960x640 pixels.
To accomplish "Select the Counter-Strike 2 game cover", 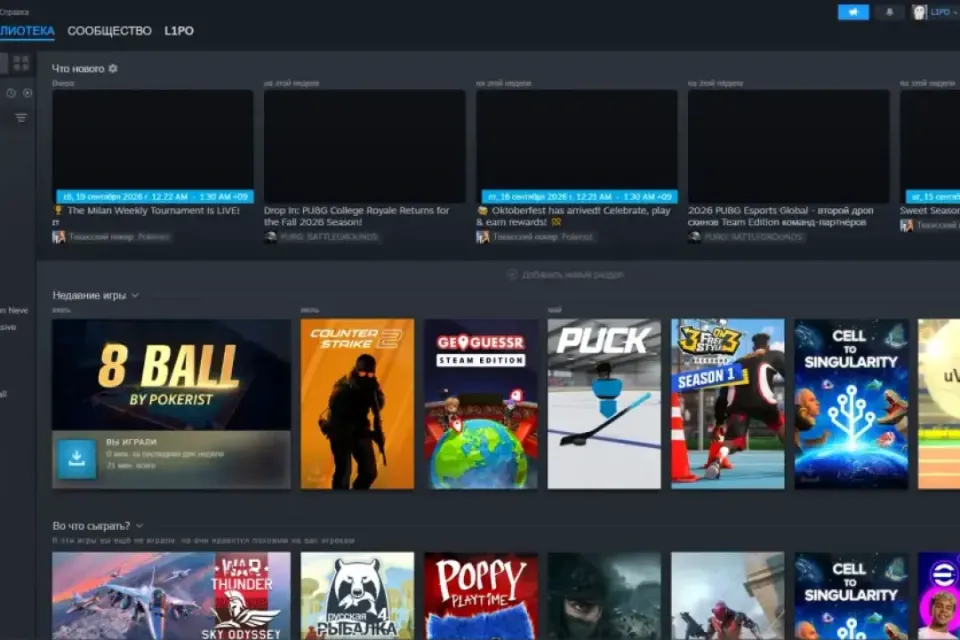I will [x=357, y=404].
